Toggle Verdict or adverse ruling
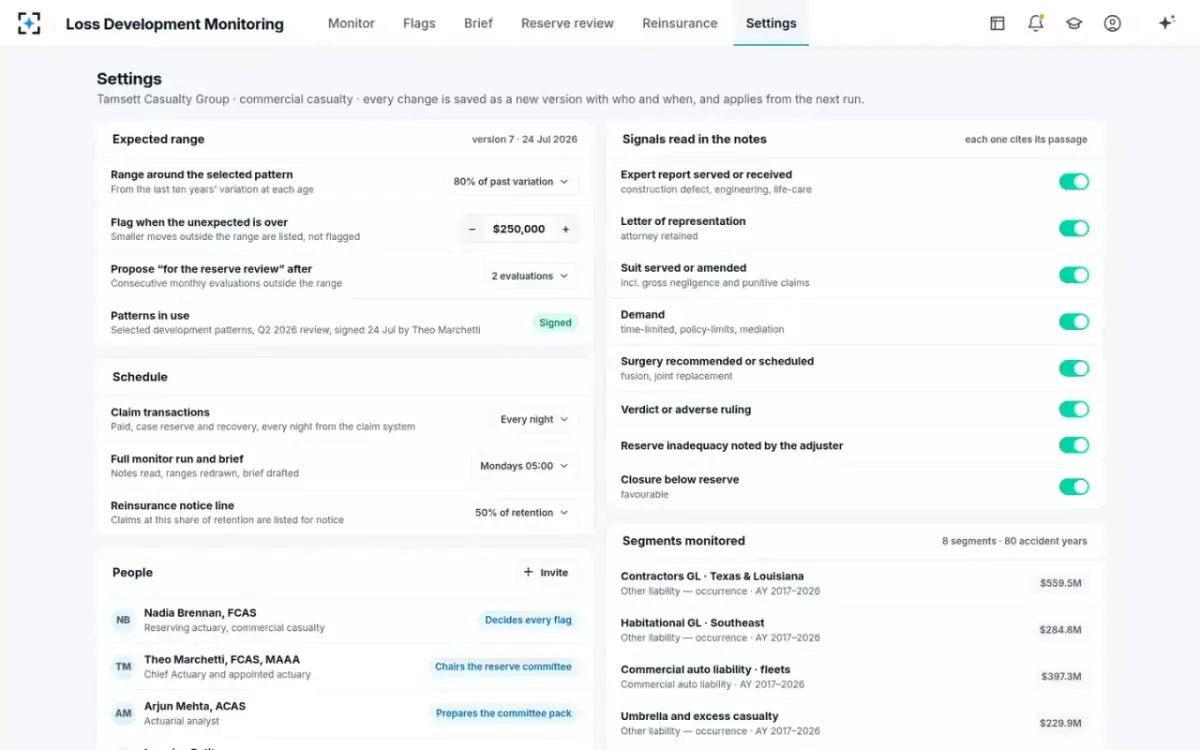Viewport: 1200px width, 750px height. click(x=1074, y=409)
